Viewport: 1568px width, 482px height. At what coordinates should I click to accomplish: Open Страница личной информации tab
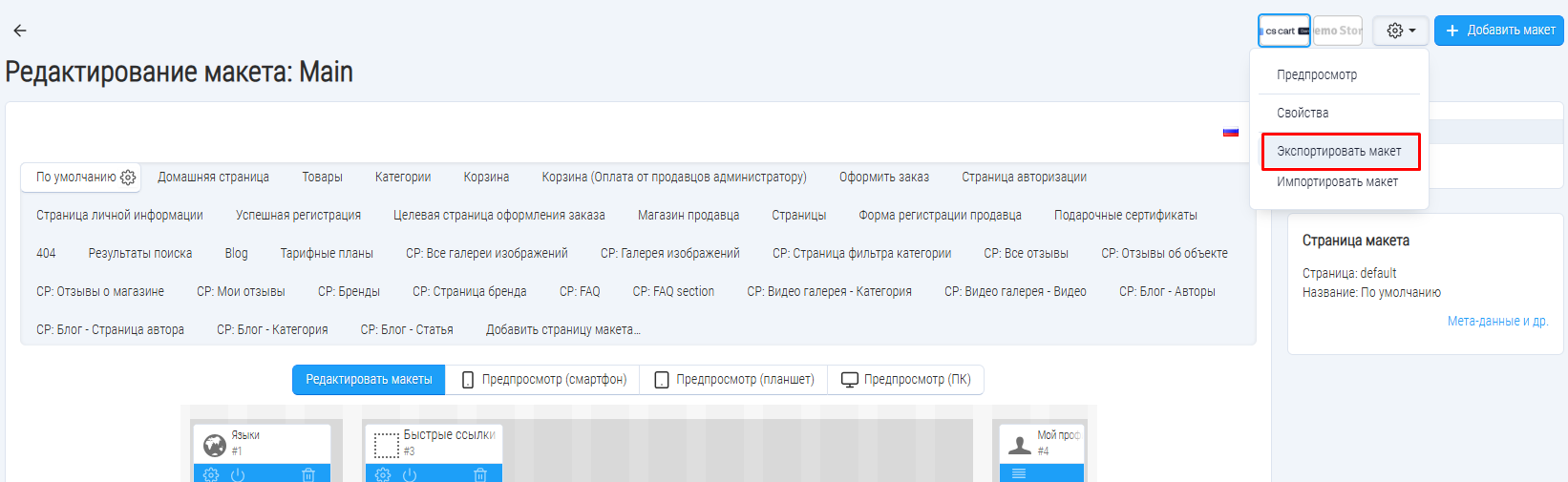[x=119, y=215]
